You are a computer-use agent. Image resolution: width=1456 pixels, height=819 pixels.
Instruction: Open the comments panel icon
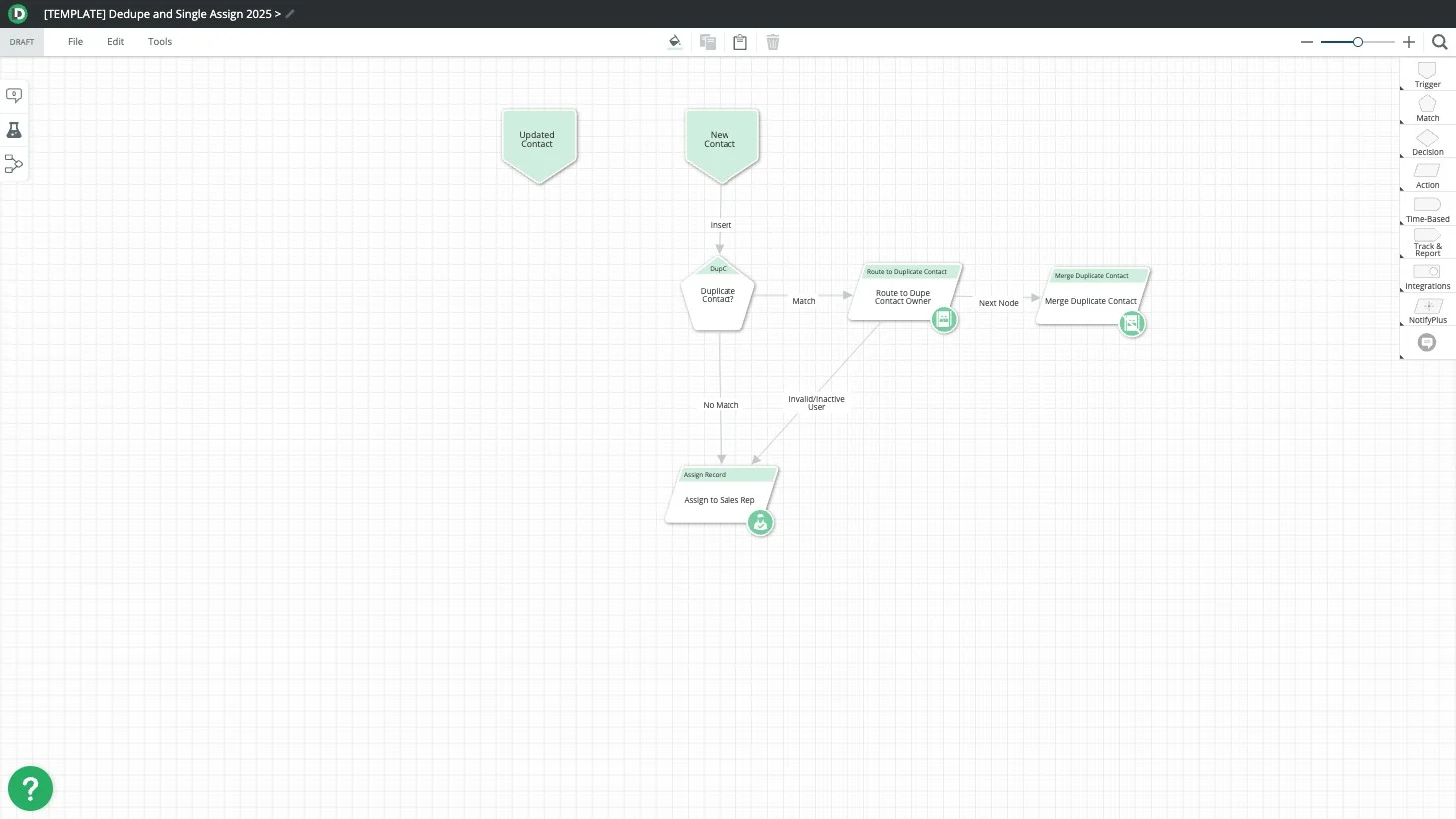[14, 95]
